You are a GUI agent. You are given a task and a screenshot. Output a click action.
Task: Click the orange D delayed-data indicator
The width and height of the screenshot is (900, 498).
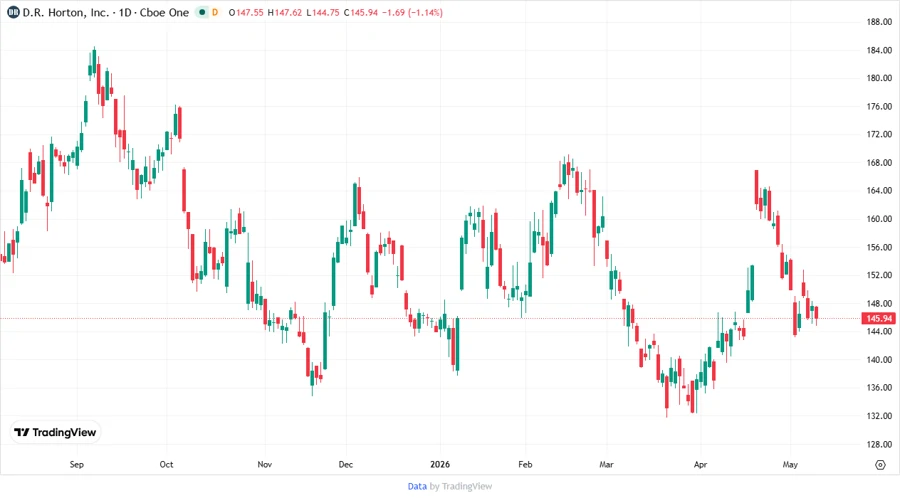[215, 12]
